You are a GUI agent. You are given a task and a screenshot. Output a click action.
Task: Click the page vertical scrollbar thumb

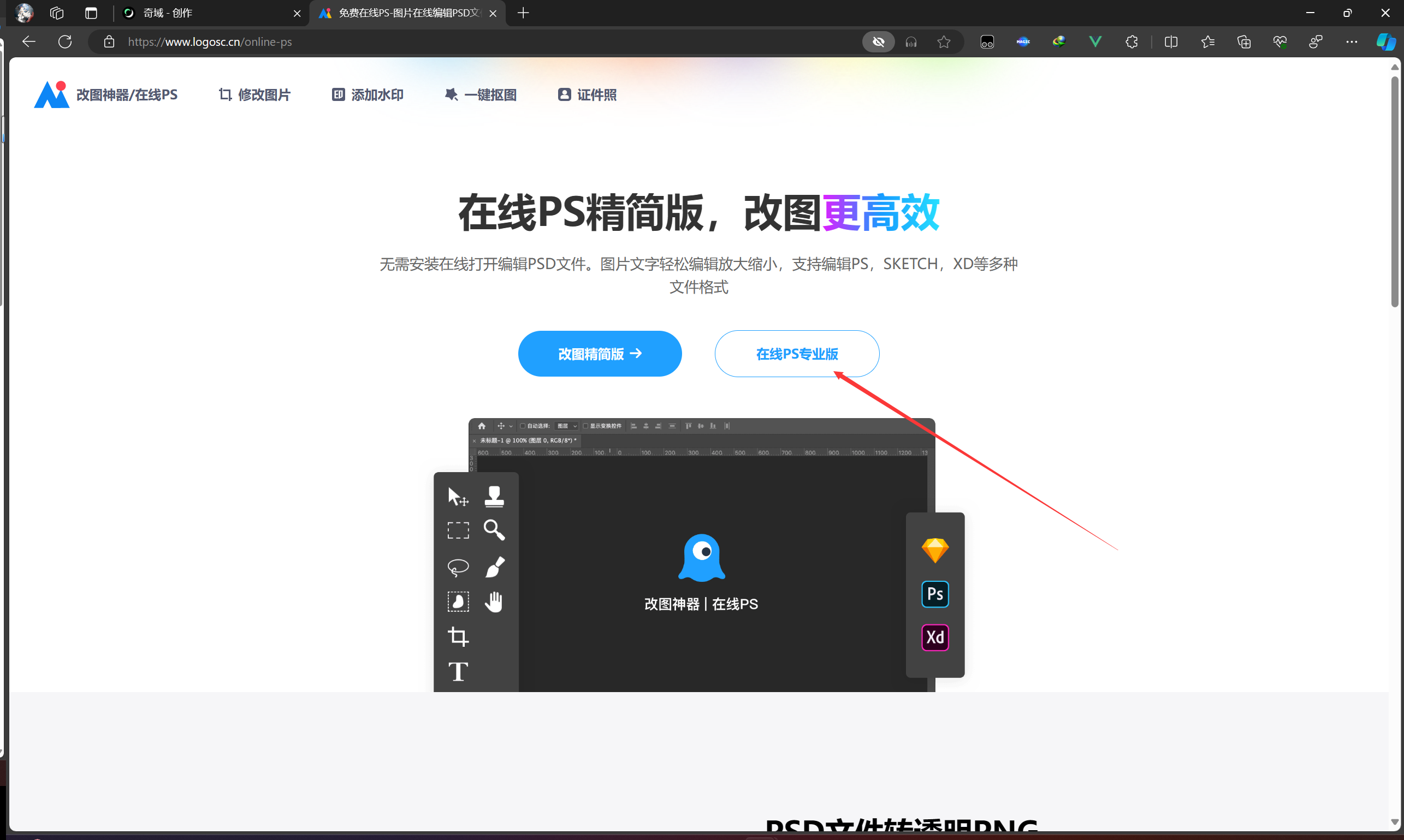pyautogui.click(x=1394, y=192)
